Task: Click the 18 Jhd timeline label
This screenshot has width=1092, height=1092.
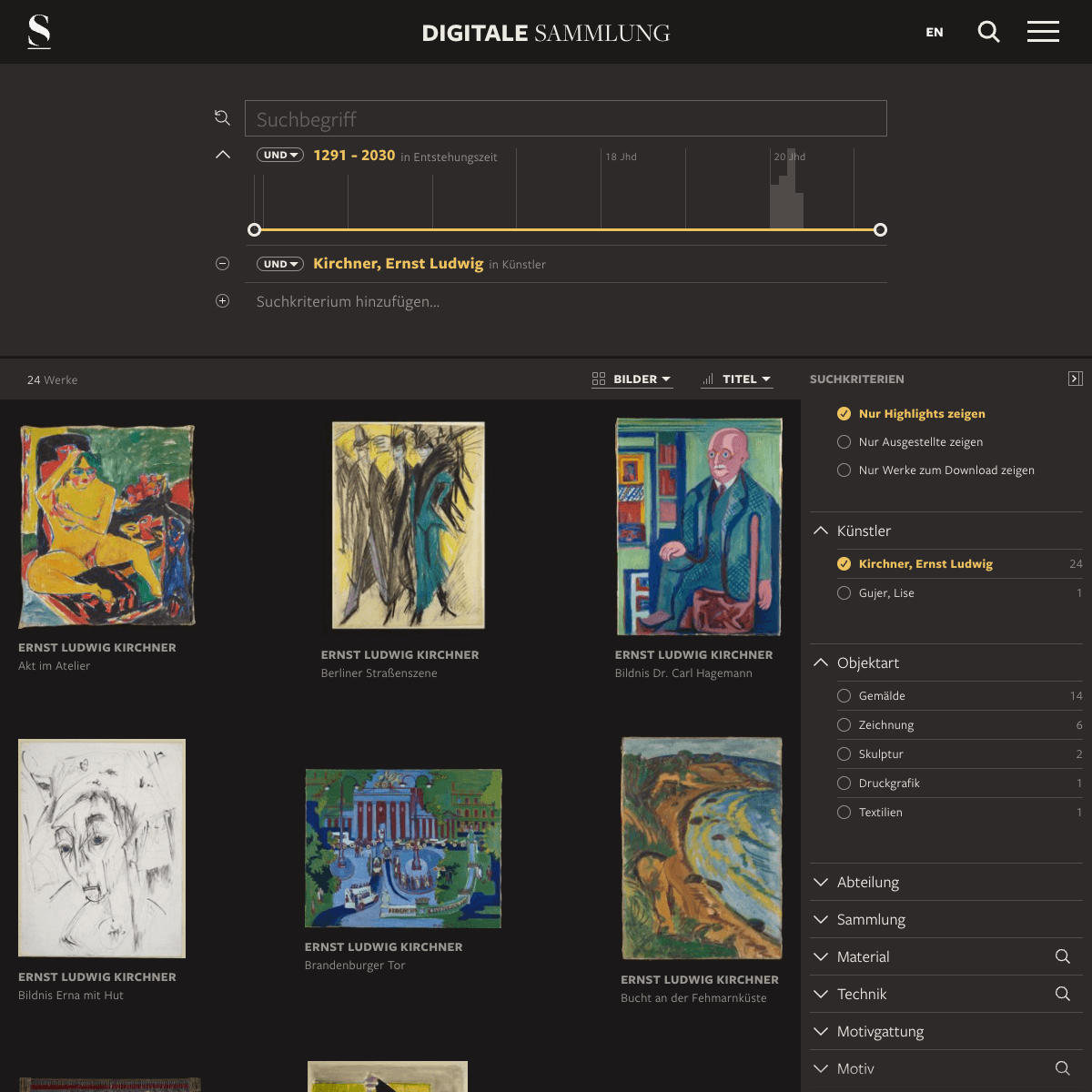Action: tap(622, 157)
